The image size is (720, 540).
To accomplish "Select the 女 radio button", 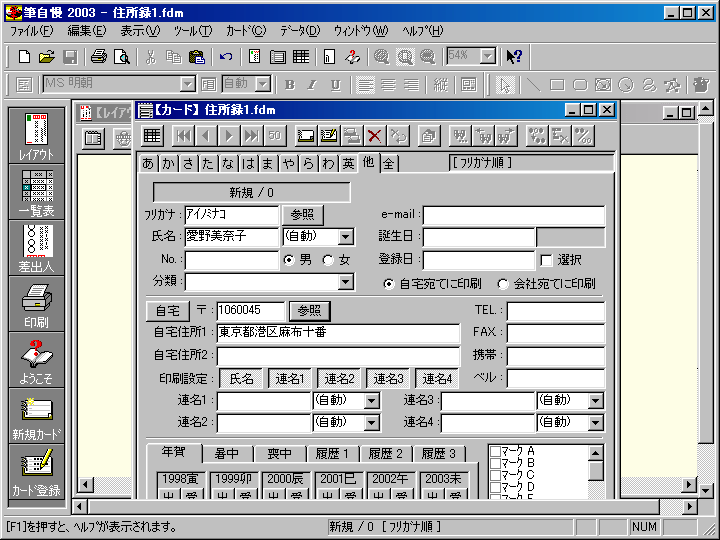I will tap(328, 260).
